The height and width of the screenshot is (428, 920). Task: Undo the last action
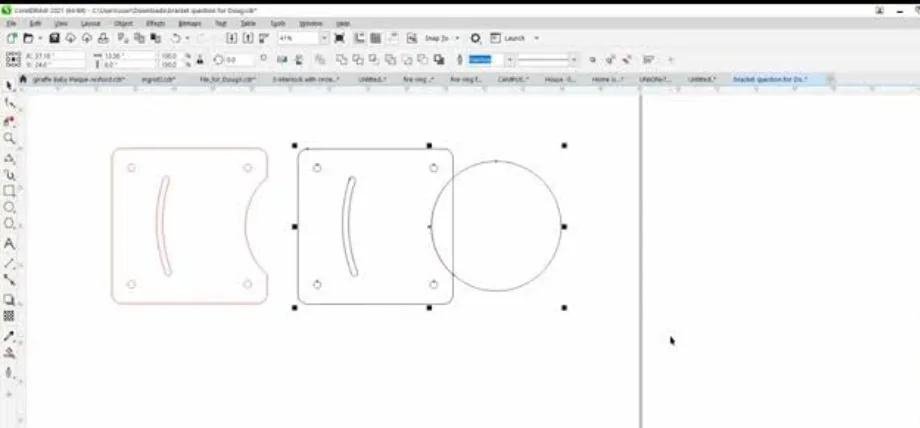pos(176,38)
